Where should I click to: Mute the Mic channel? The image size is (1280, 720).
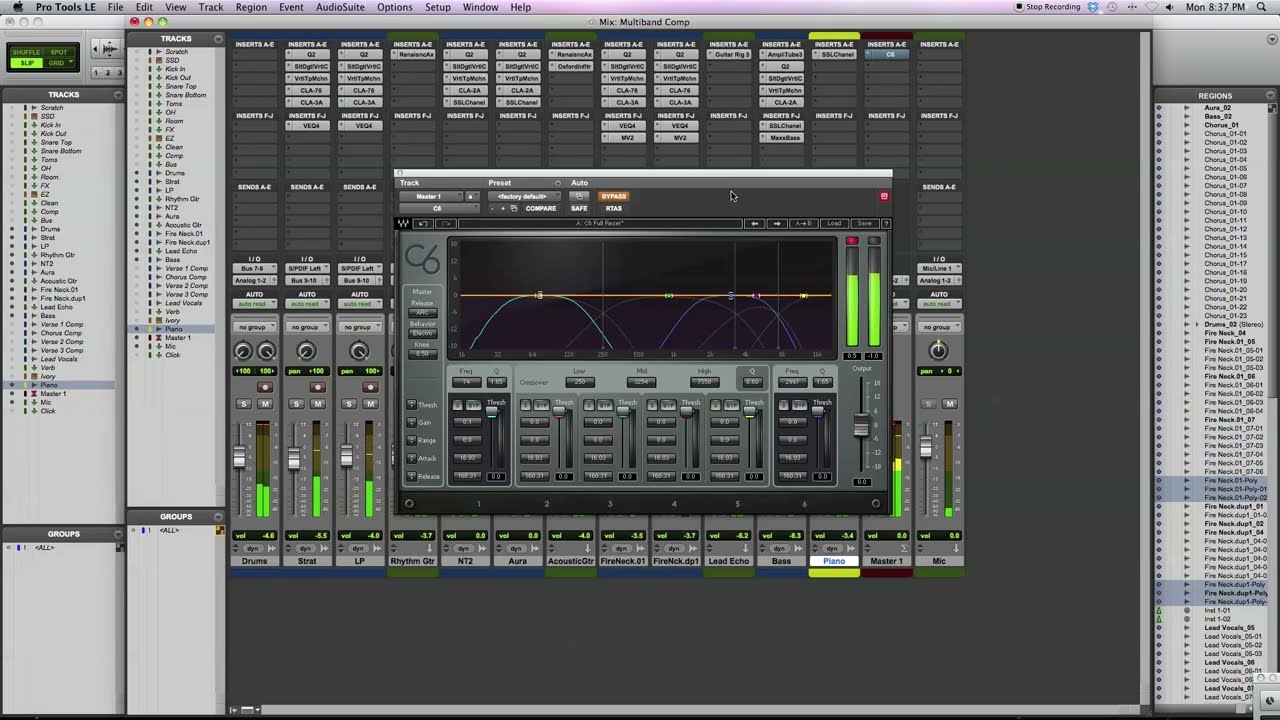(x=950, y=404)
